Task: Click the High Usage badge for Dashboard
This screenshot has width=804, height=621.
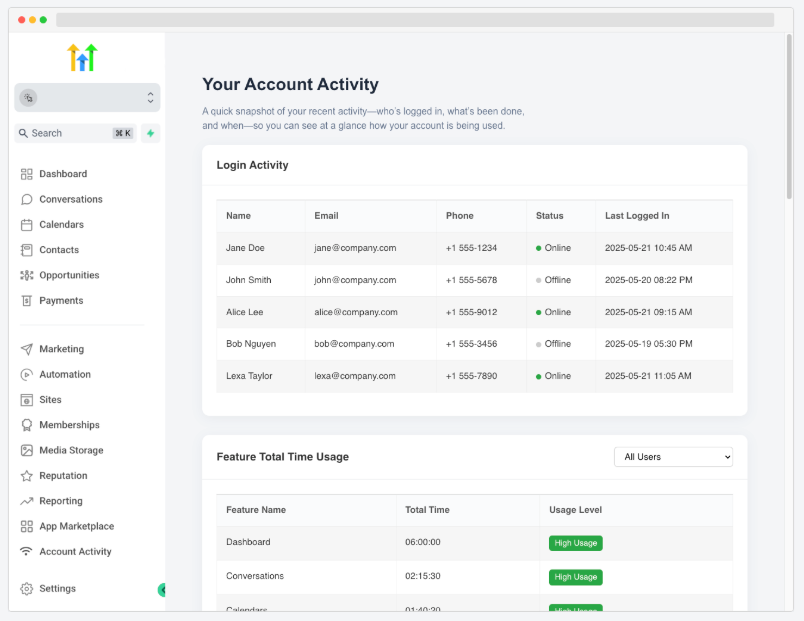Action: (x=576, y=543)
